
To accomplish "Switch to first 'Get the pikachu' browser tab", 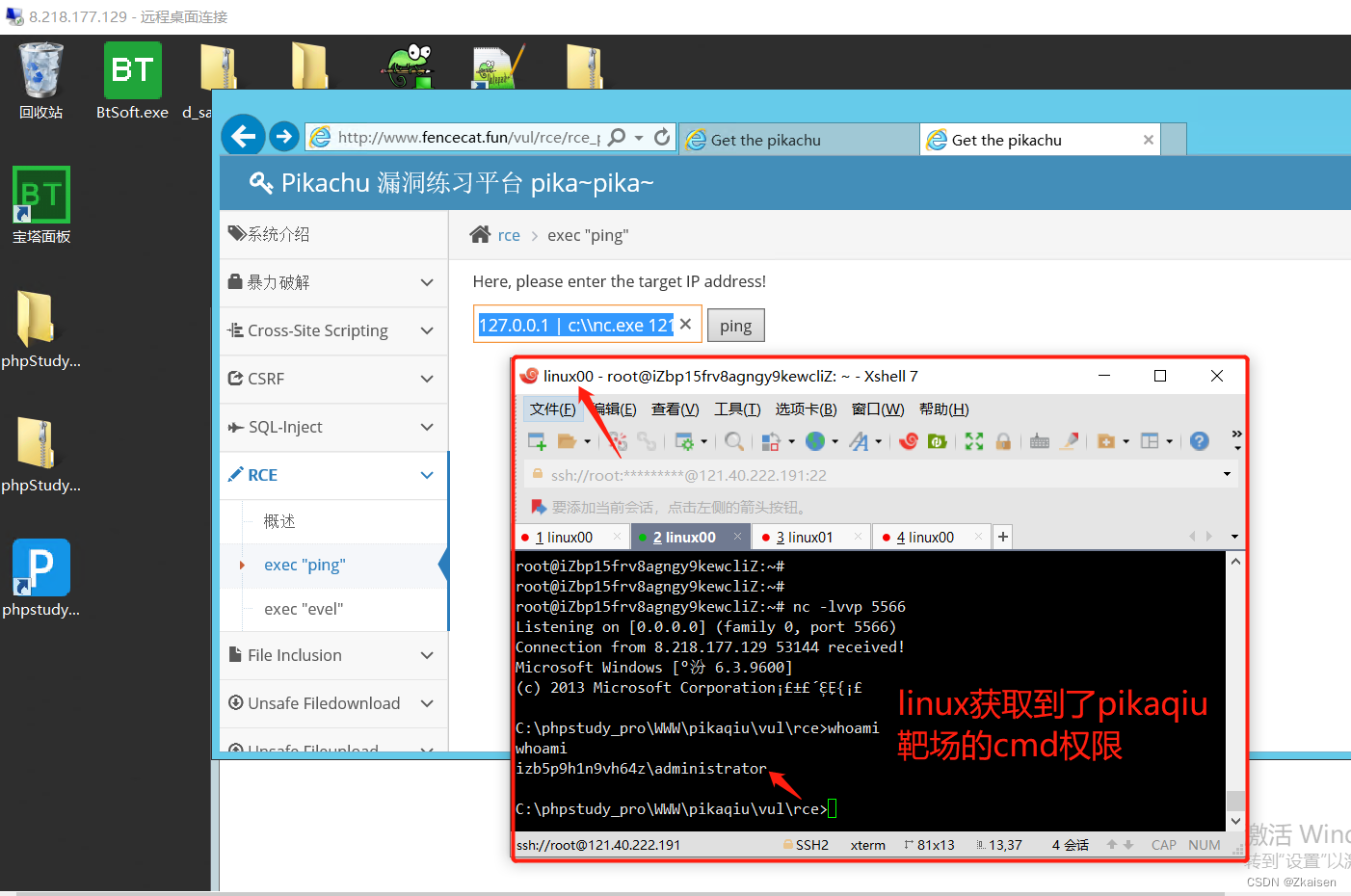I will click(798, 140).
